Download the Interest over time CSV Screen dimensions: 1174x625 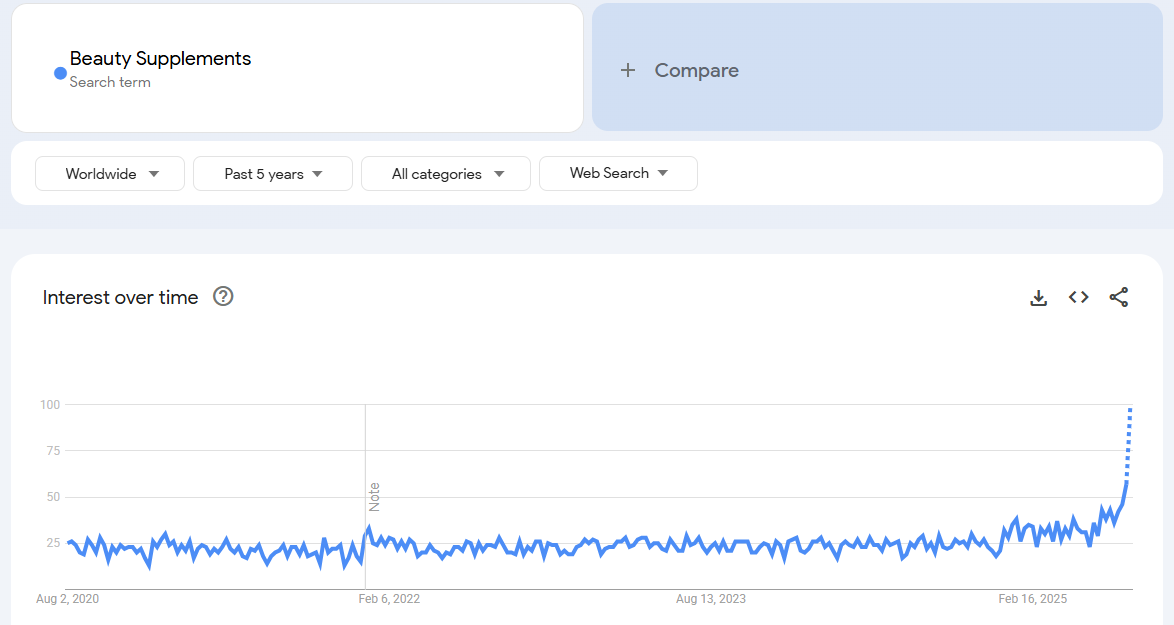[1038, 298]
